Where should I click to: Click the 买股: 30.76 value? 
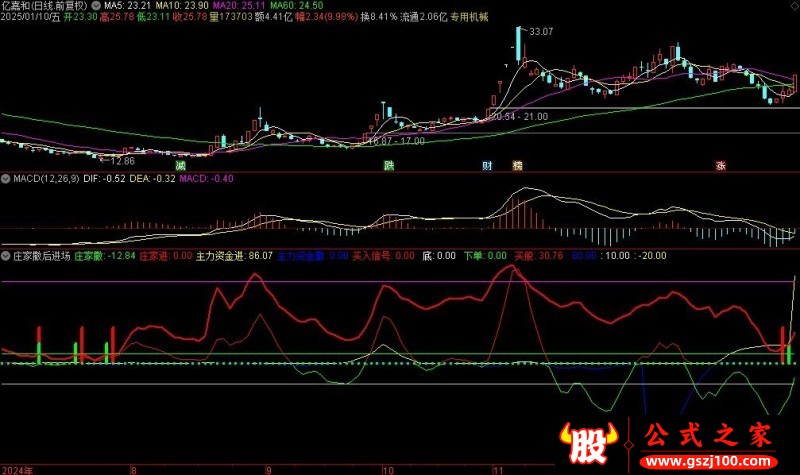(538, 256)
